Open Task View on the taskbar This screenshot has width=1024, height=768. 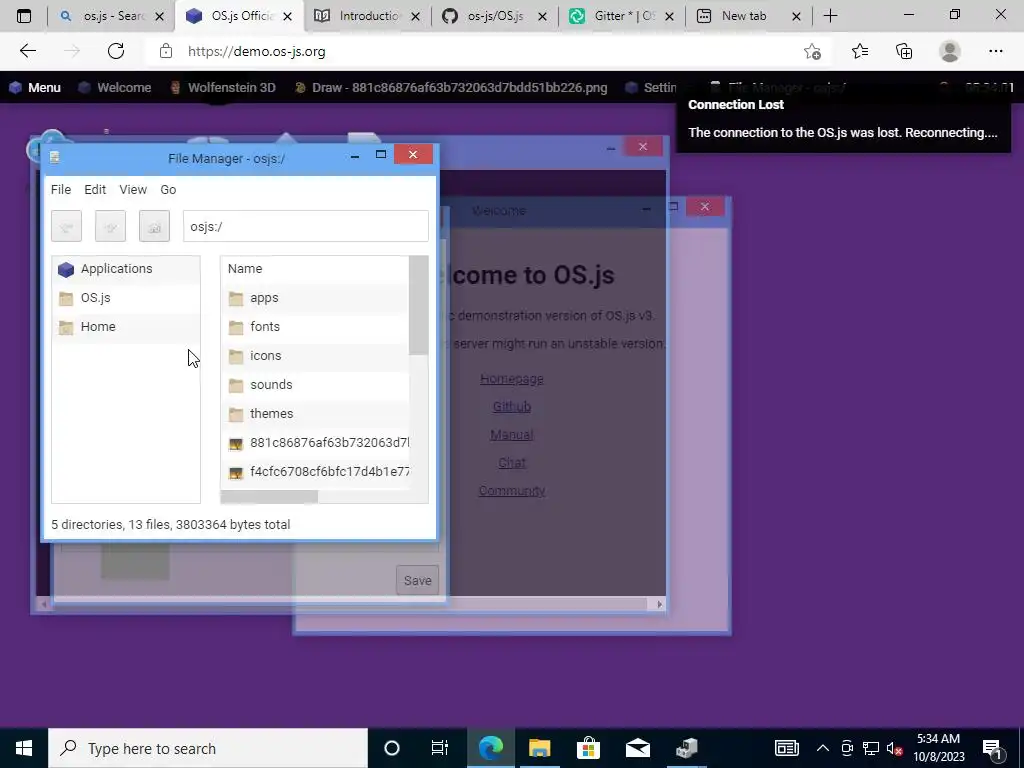[x=440, y=748]
